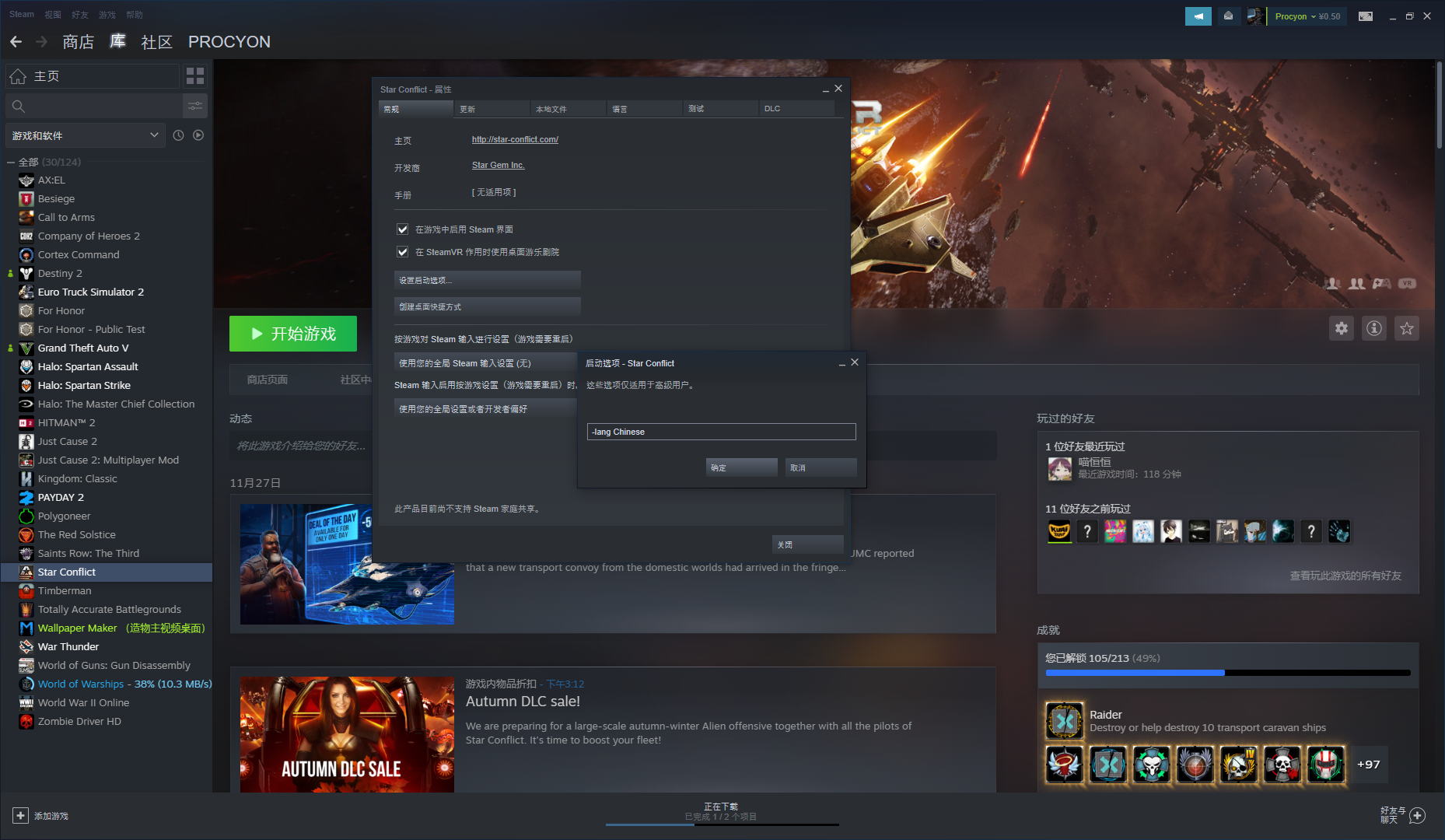Open Star Gem Inc. developer link
This screenshot has height=840, width=1445.
tap(498, 166)
